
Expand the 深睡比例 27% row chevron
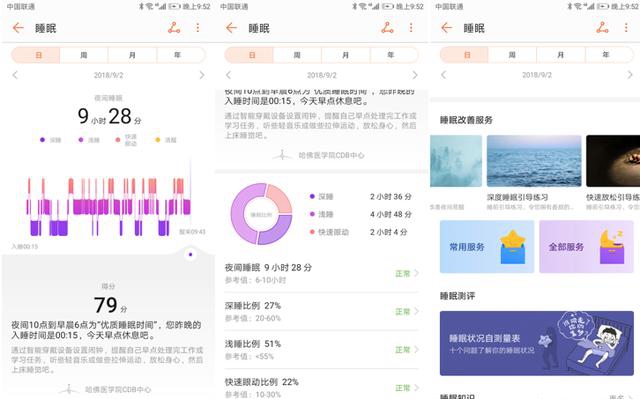(416, 311)
